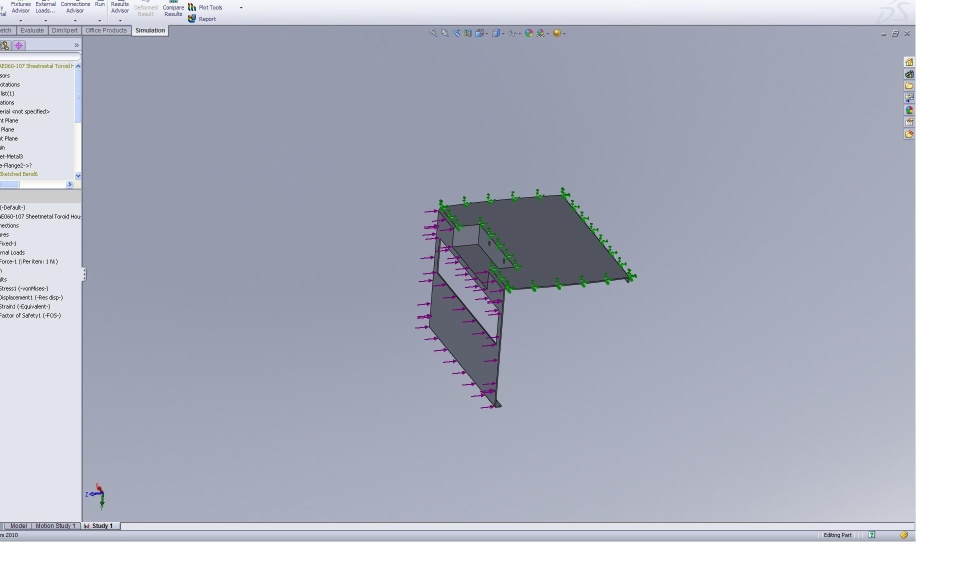The width and height of the screenshot is (960, 583).
Task: Expand the Connections Advisor dropdown arrow
Action: (x=75, y=20)
